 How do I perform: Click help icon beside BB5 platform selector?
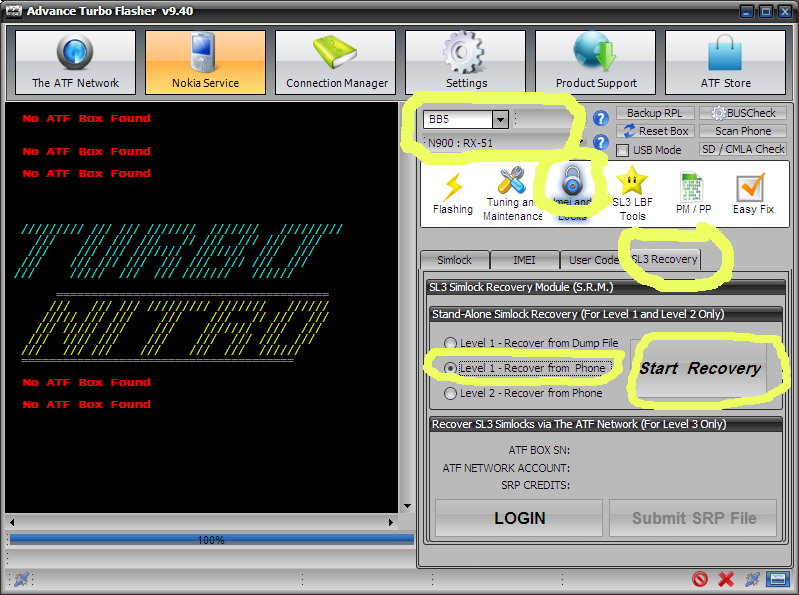[x=601, y=119]
